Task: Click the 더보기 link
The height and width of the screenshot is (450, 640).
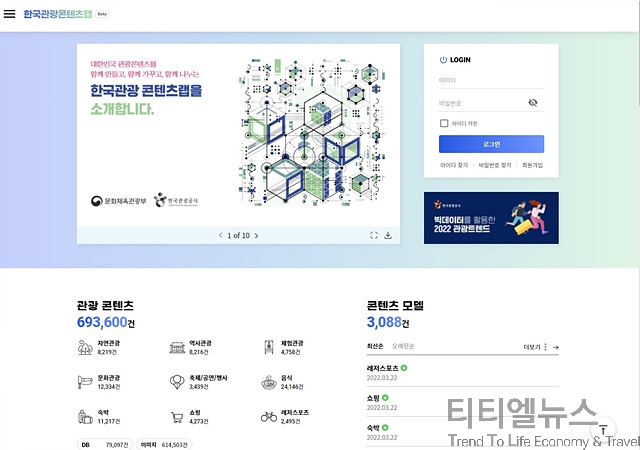Action: click(531, 347)
